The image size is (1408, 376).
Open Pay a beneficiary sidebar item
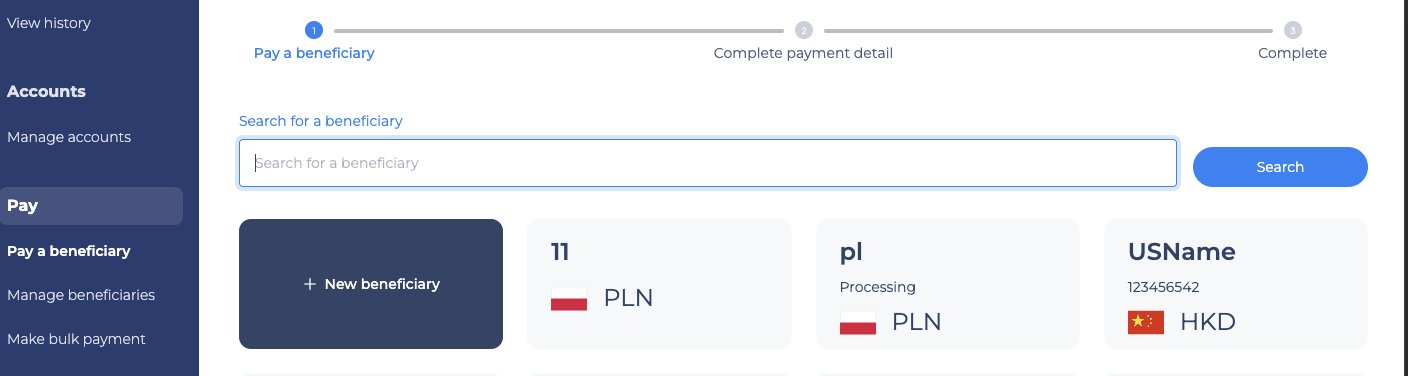coord(69,251)
